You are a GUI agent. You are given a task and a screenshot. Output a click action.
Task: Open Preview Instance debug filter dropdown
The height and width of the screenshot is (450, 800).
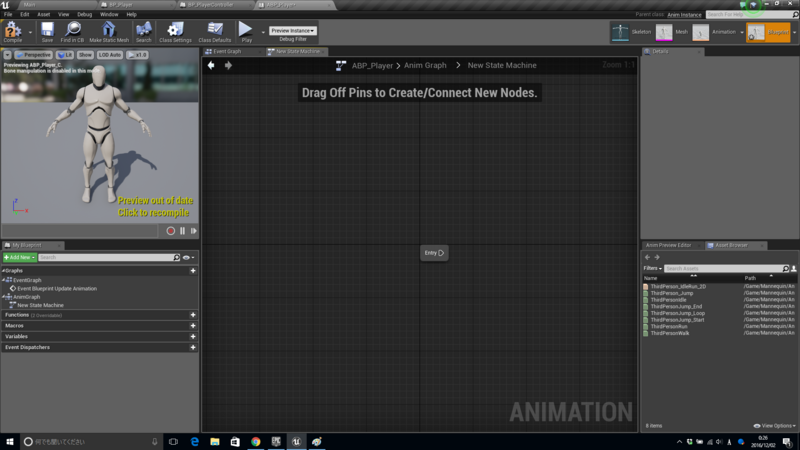pos(293,31)
